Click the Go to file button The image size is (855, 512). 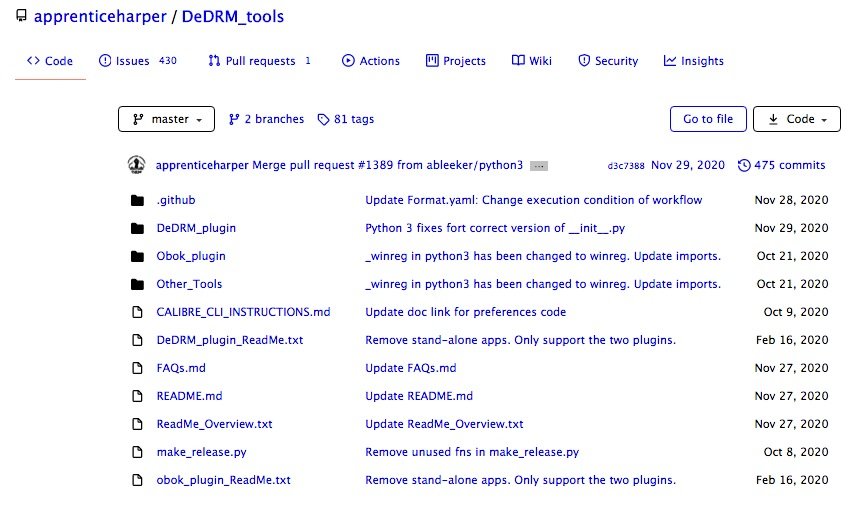(708, 119)
